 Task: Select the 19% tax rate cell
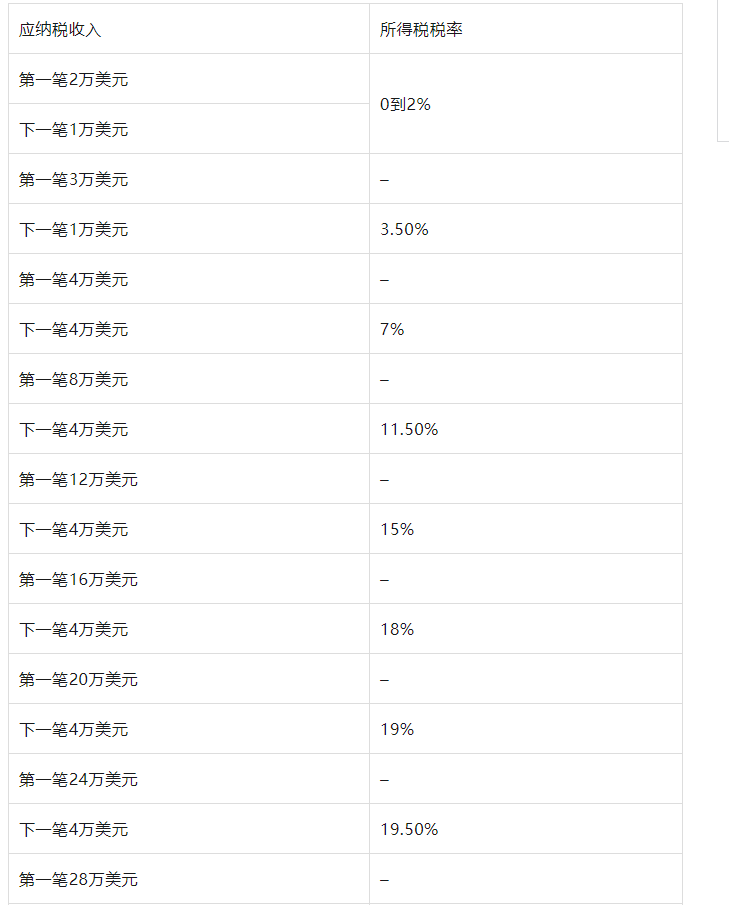pyautogui.click(x=526, y=729)
